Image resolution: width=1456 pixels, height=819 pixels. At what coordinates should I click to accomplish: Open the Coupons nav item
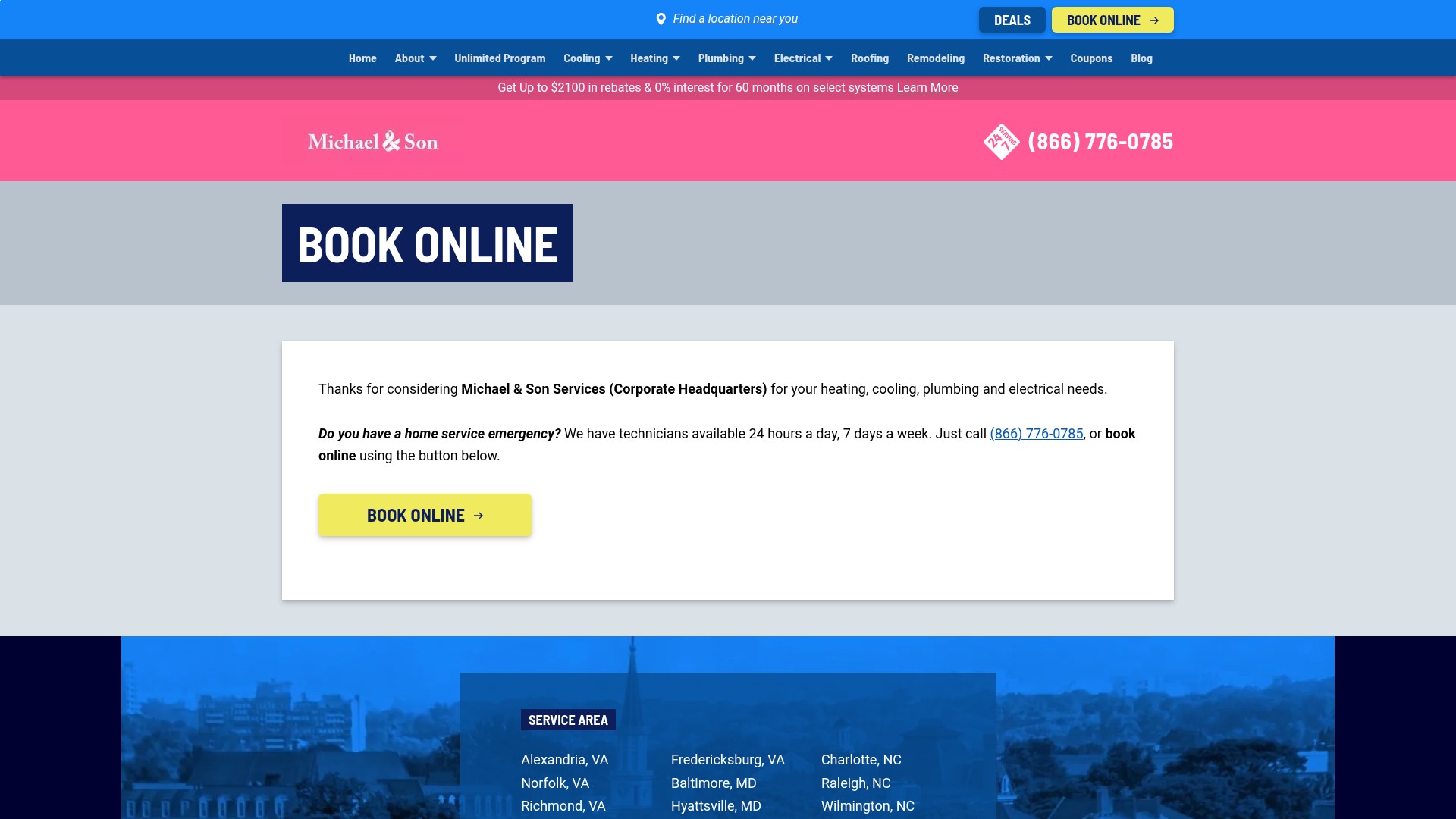(x=1091, y=58)
